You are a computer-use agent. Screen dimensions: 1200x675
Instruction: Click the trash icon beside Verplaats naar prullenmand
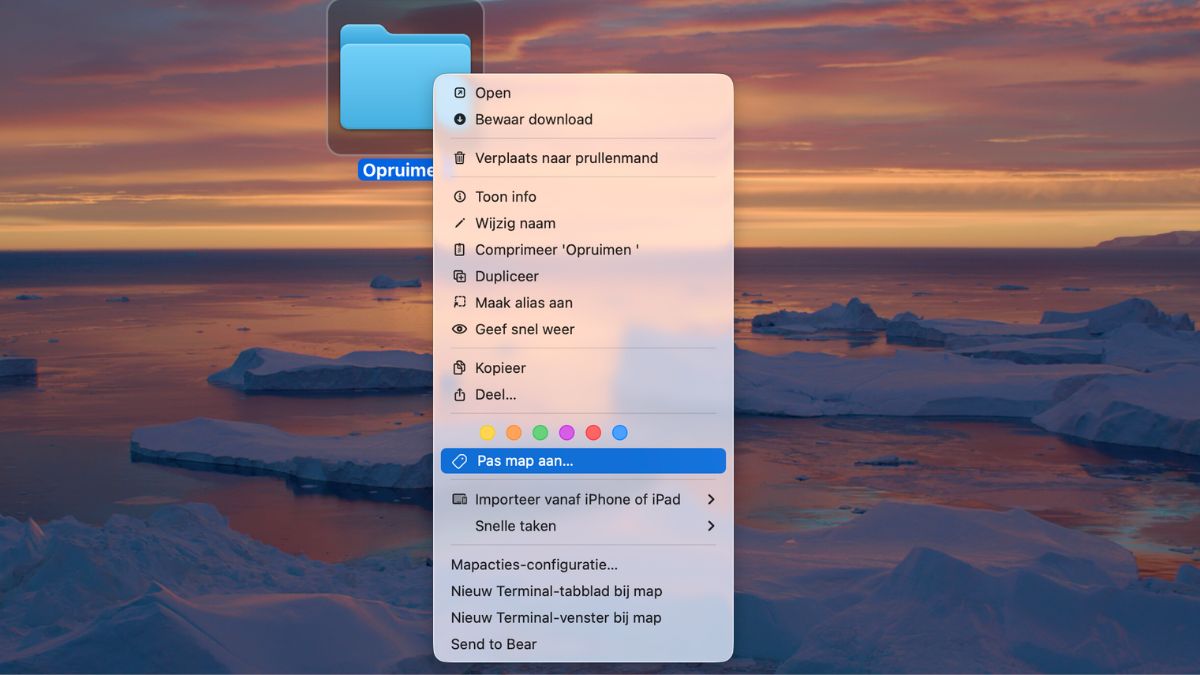coord(460,158)
